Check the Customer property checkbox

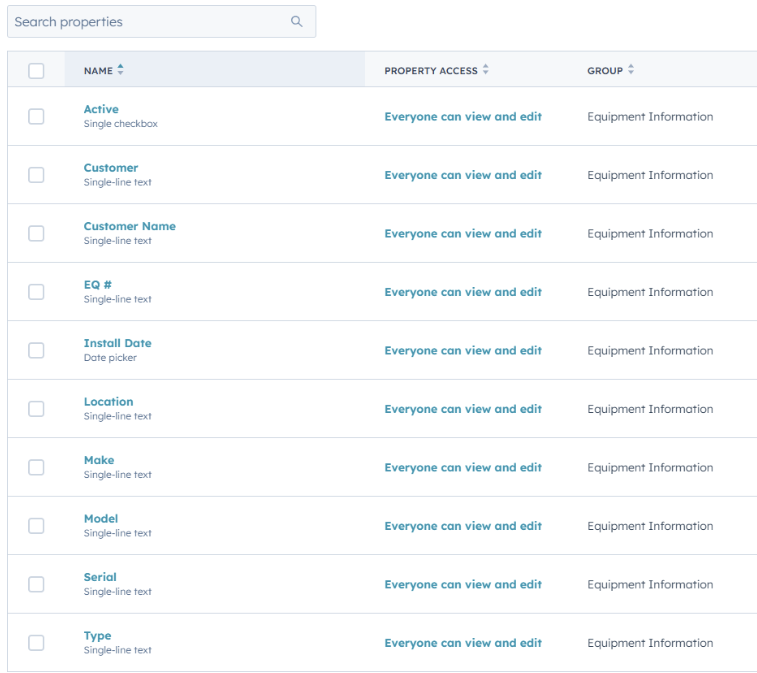(36, 175)
